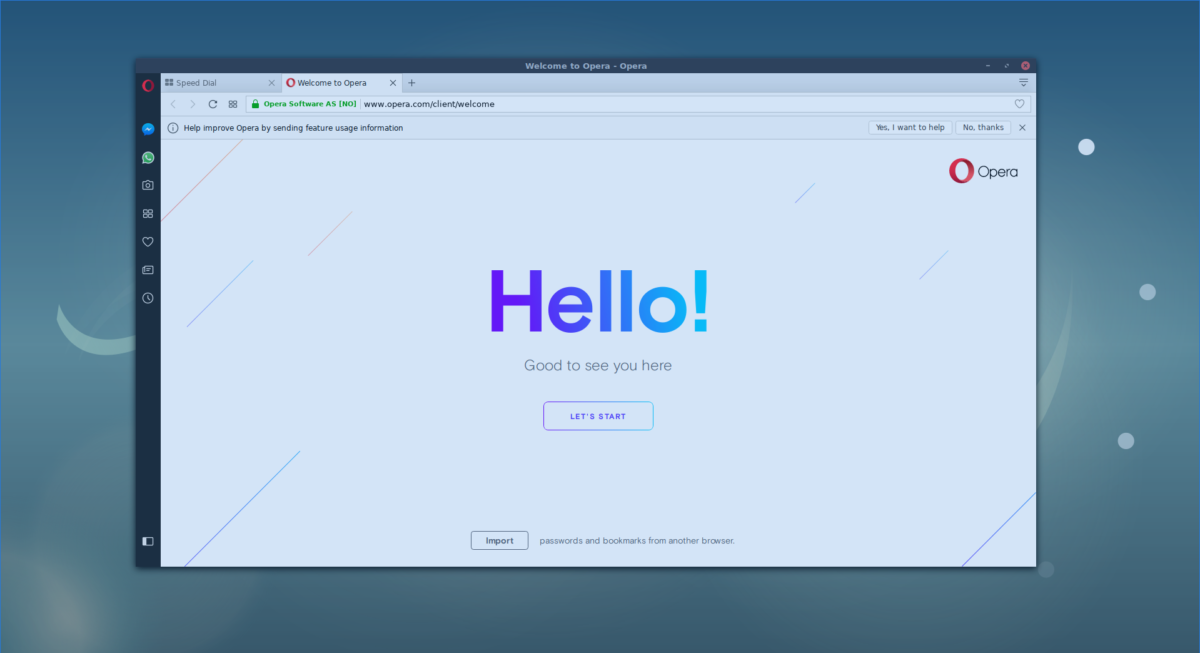Open personal news from the sidebar
The height and width of the screenshot is (653, 1200).
point(147,269)
